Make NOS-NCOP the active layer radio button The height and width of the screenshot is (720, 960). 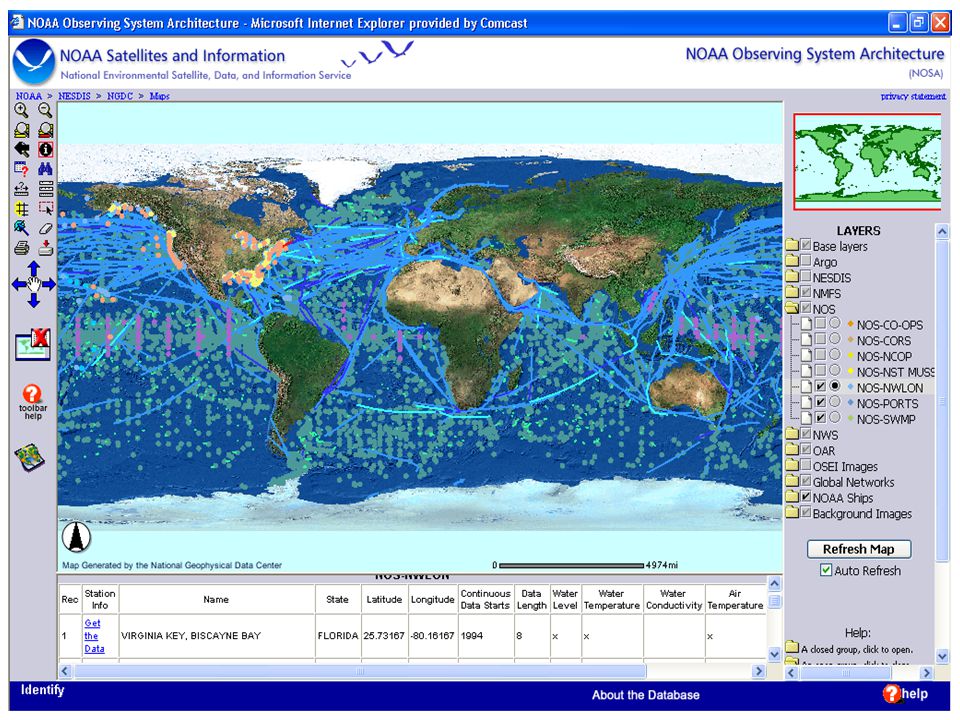834,354
